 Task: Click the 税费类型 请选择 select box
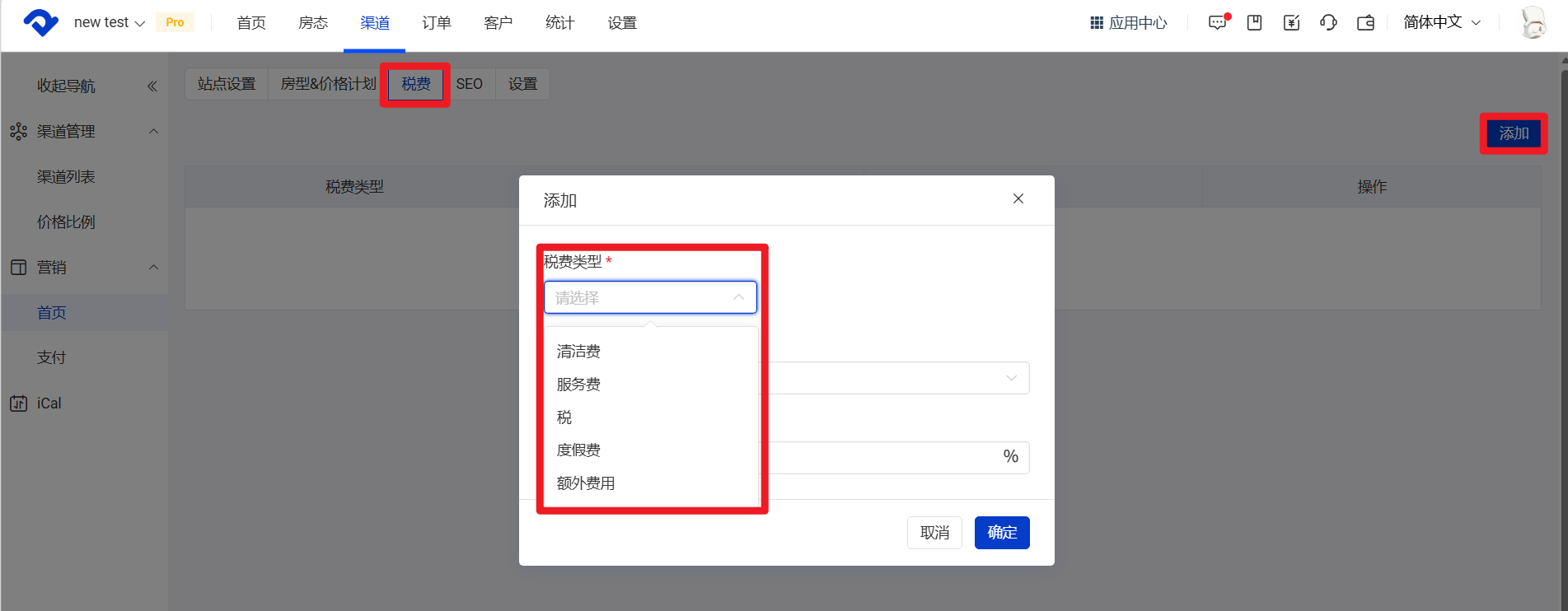click(x=650, y=297)
